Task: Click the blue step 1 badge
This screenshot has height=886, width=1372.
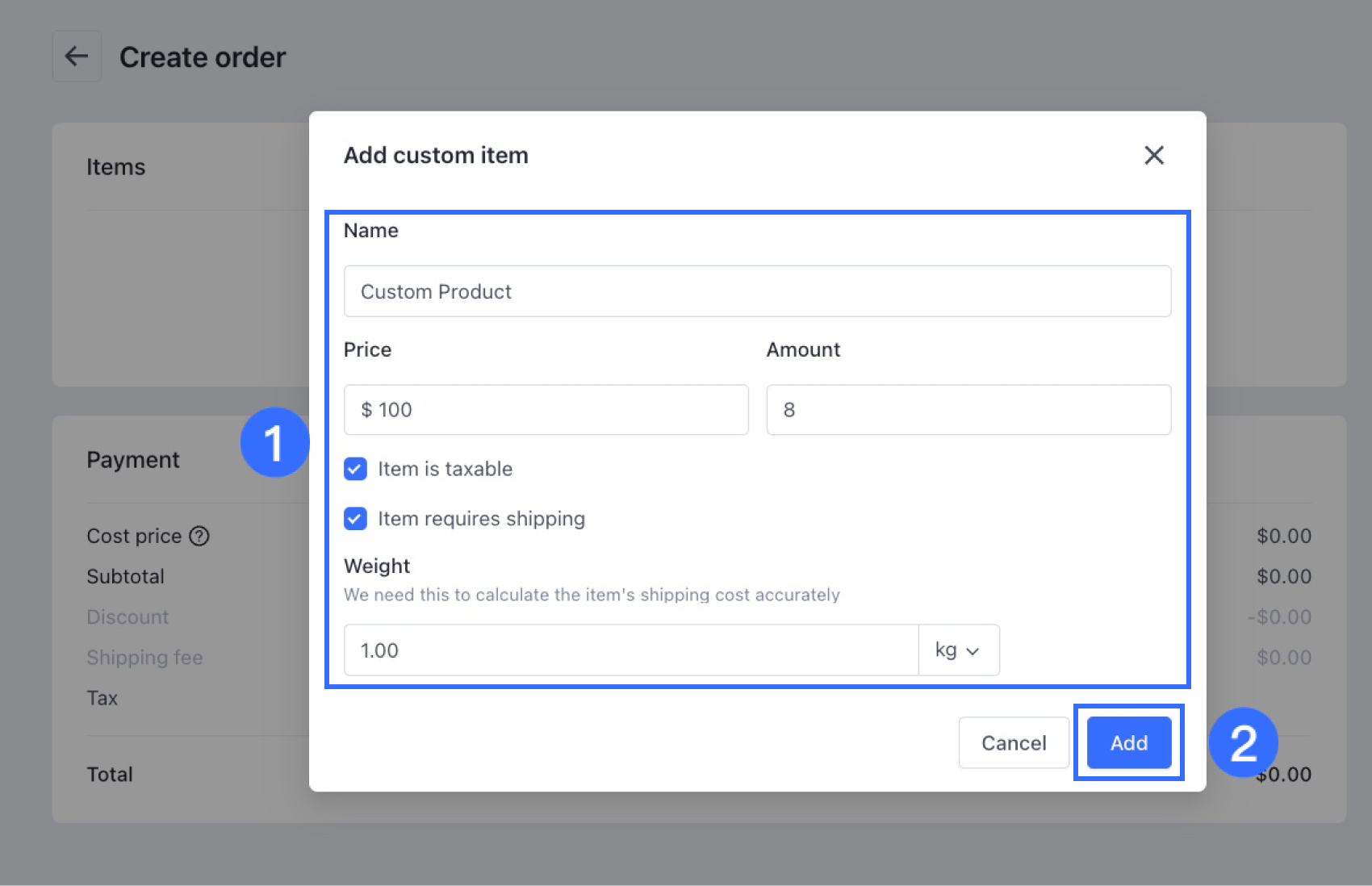Action: coord(274,442)
